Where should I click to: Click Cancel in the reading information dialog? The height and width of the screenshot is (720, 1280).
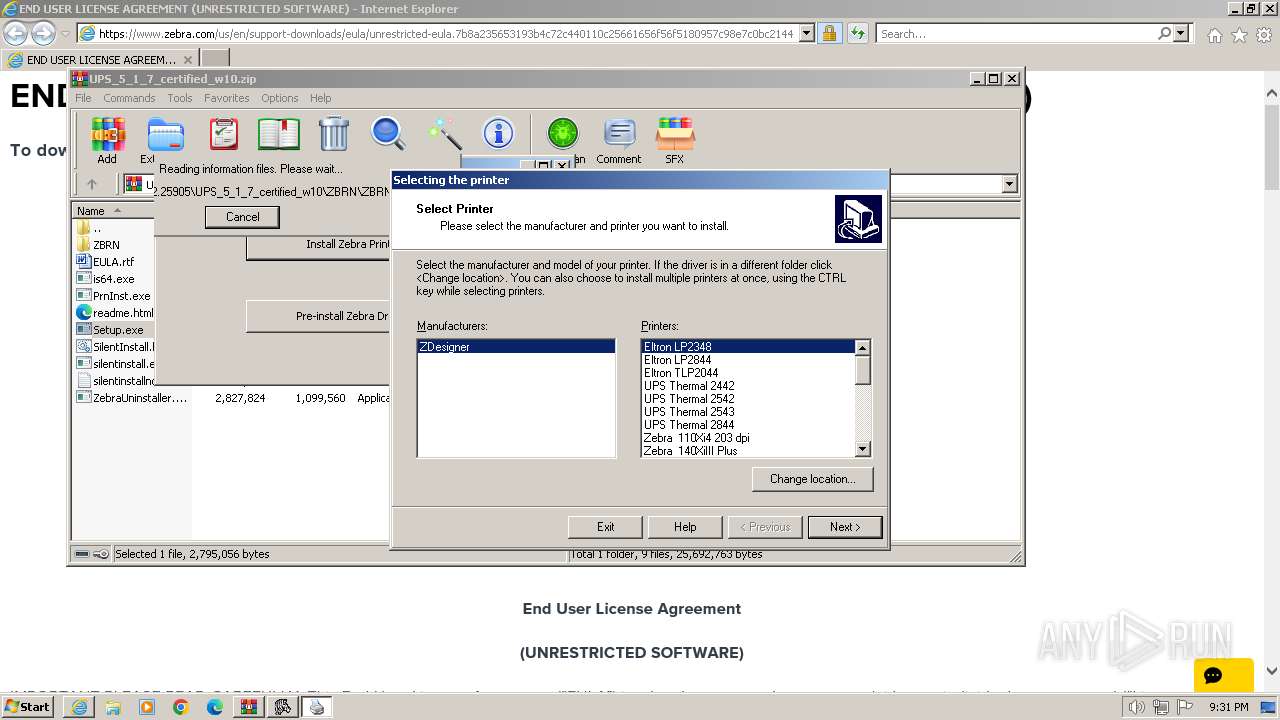click(x=242, y=217)
